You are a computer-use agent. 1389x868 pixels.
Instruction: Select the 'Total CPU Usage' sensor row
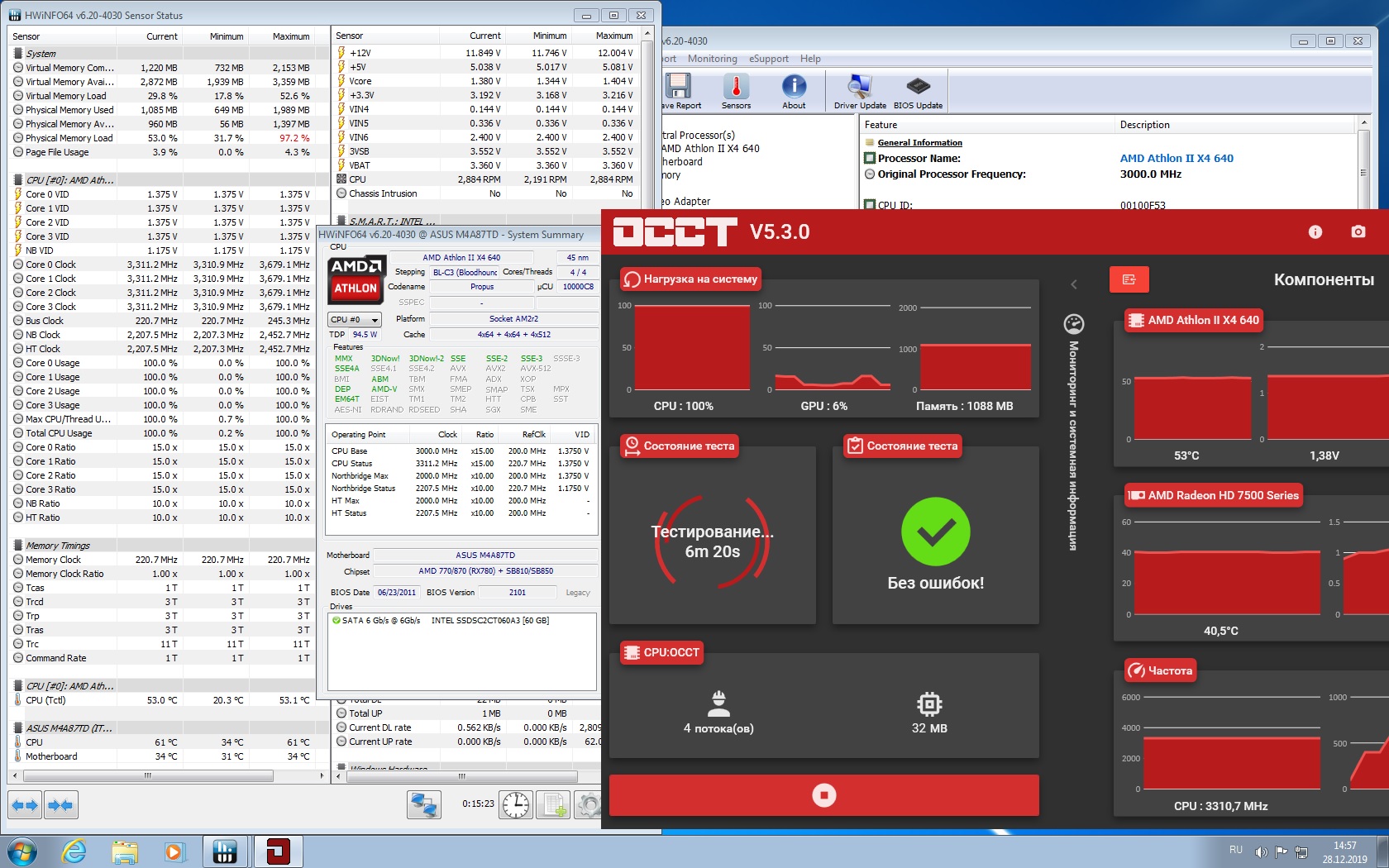click(x=161, y=434)
